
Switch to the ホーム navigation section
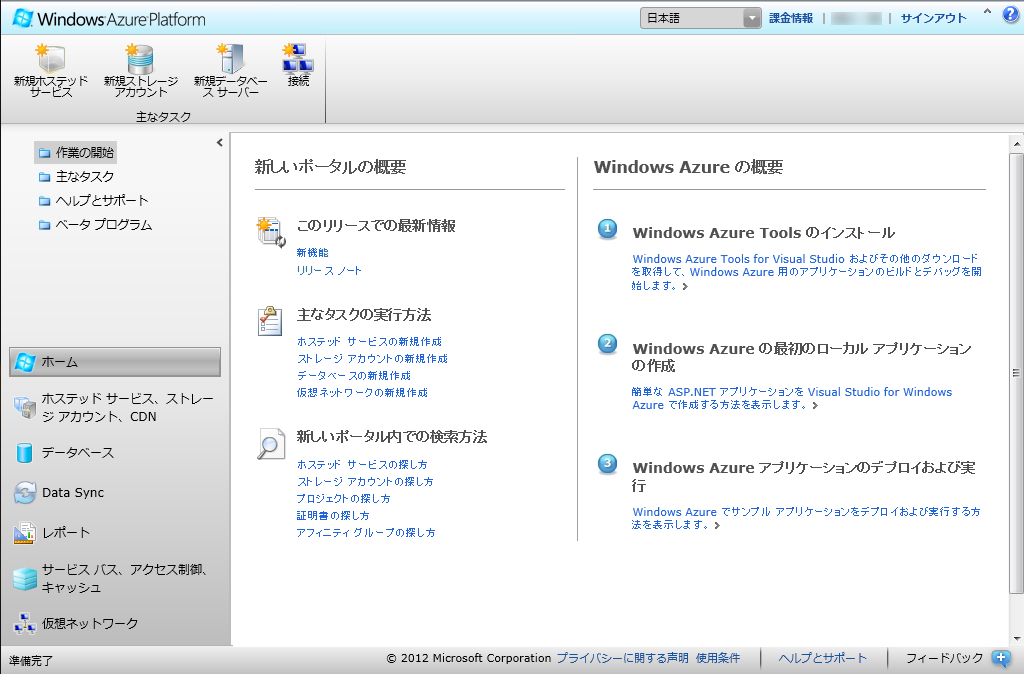click(x=115, y=362)
